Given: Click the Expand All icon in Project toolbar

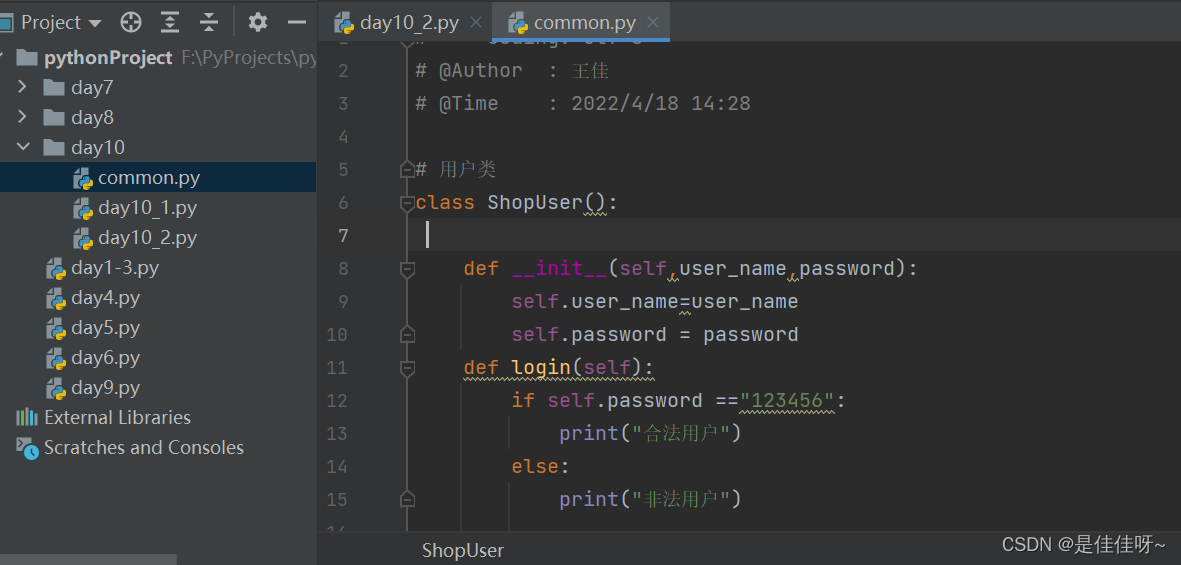Looking at the screenshot, I should [x=170, y=23].
